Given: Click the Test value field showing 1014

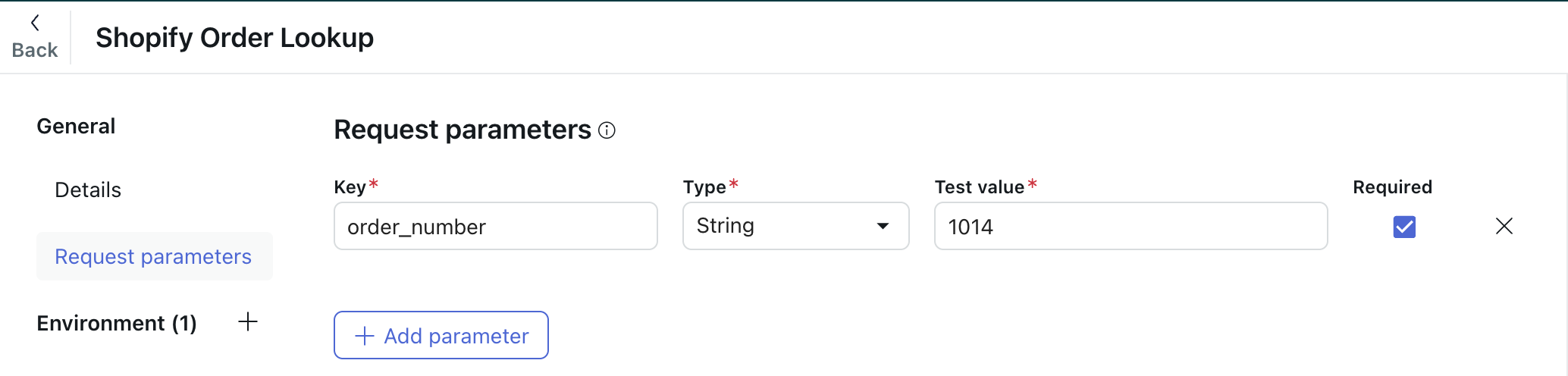Looking at the screenshot, I should tap(1130, 226).
